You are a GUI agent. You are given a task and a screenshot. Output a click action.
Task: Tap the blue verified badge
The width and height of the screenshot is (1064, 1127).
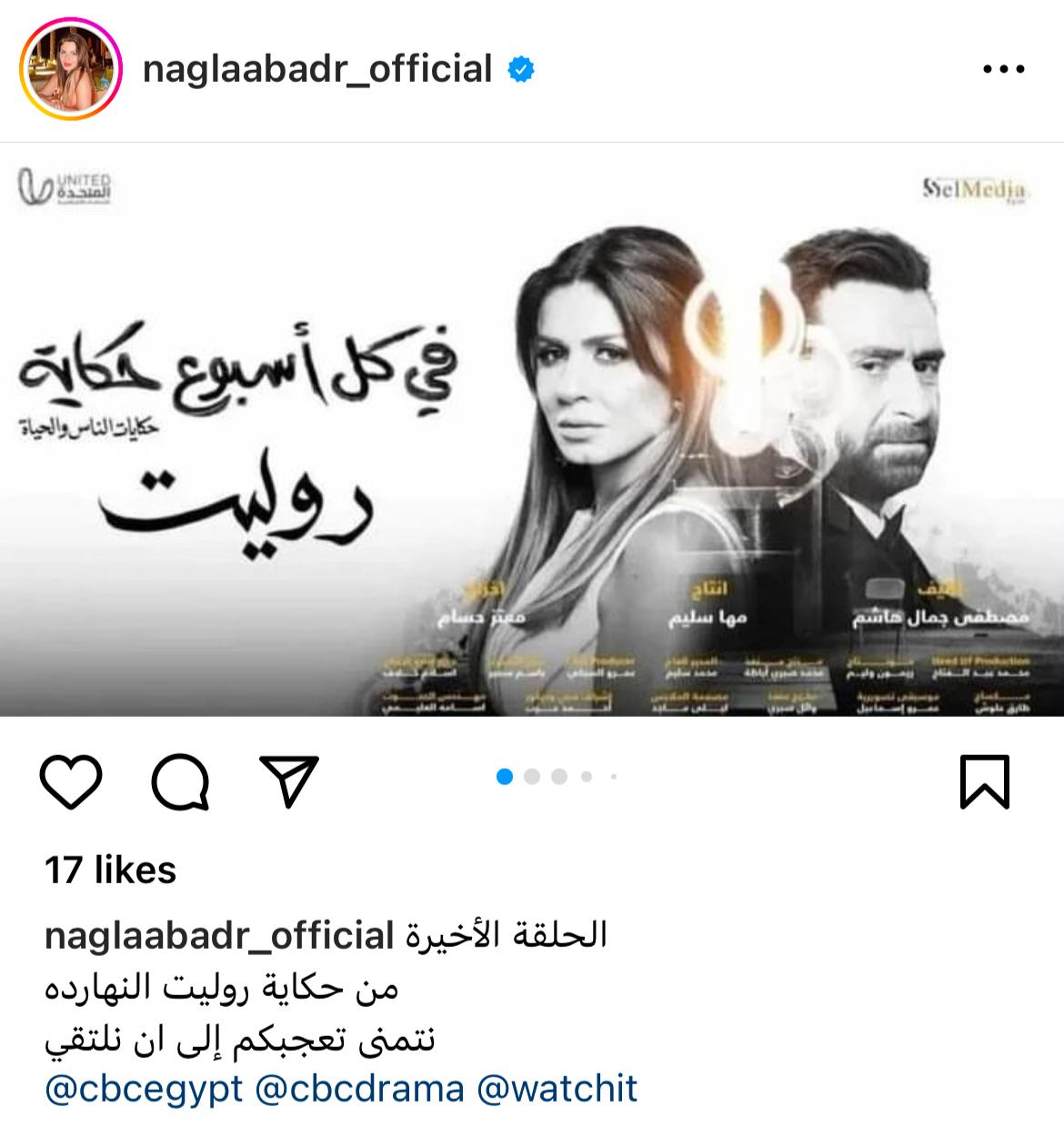521,70
